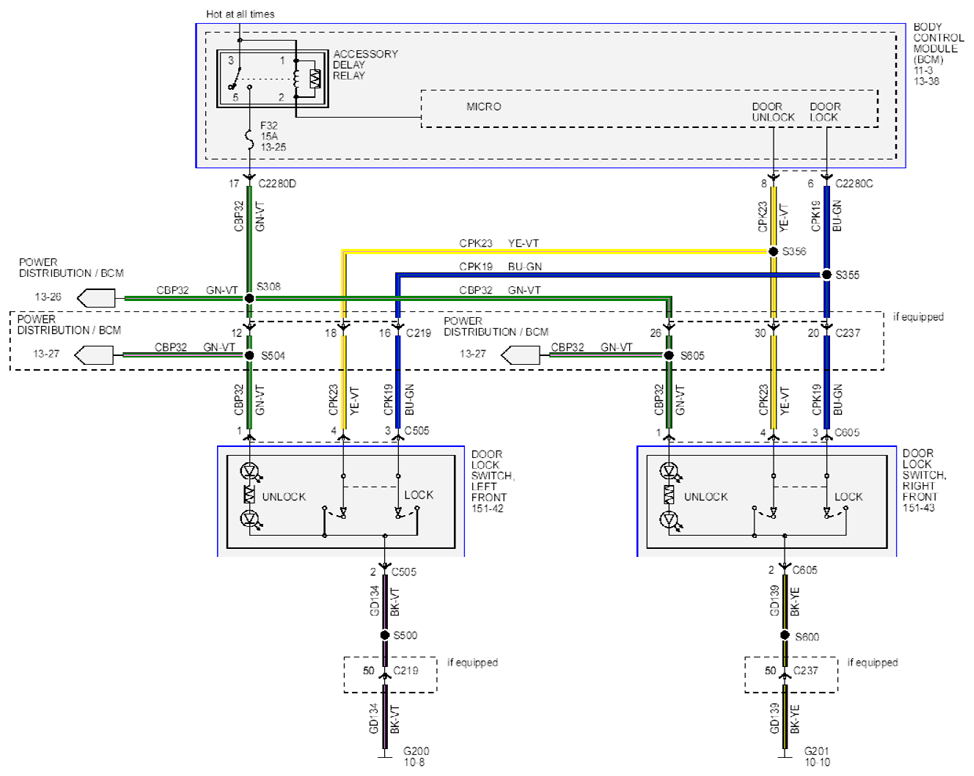Click the 'G201 10-10' ground label

(817, 757)
